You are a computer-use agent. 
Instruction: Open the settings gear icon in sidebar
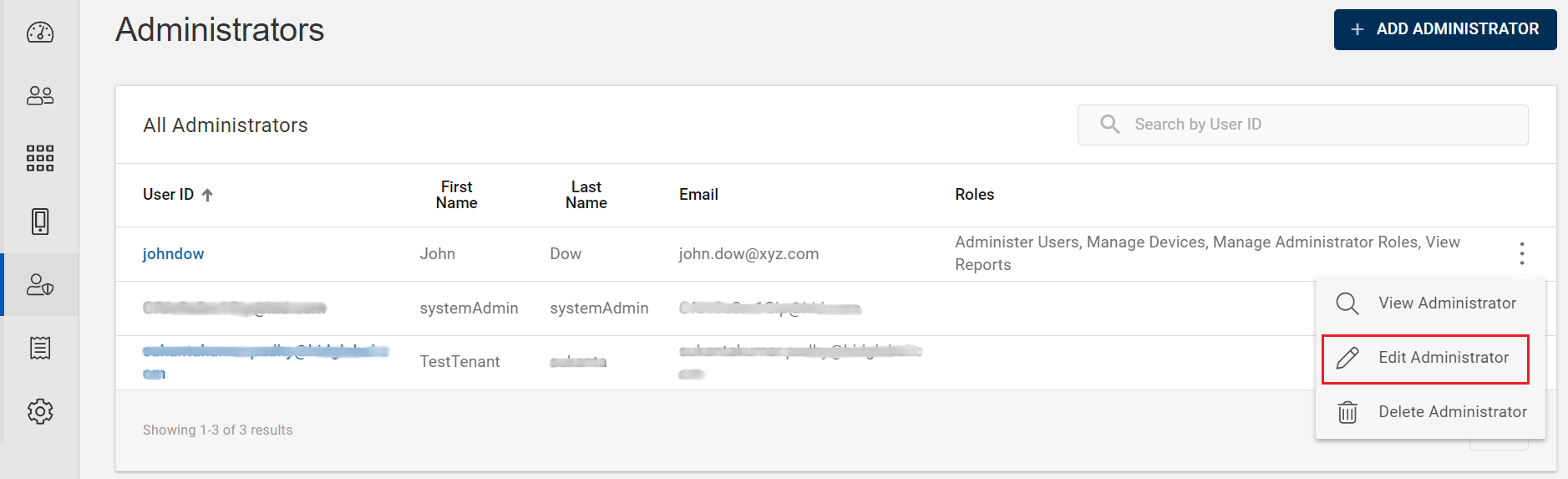coord(40,411)
